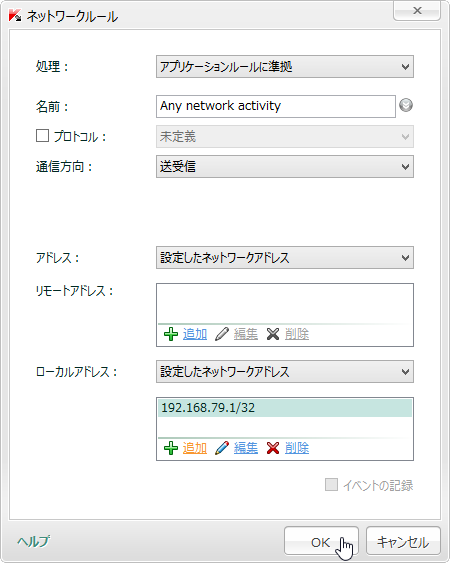Screen dimensions: 450x563
Task: Click the キャンセル button
Action: [x=403, y=541]
